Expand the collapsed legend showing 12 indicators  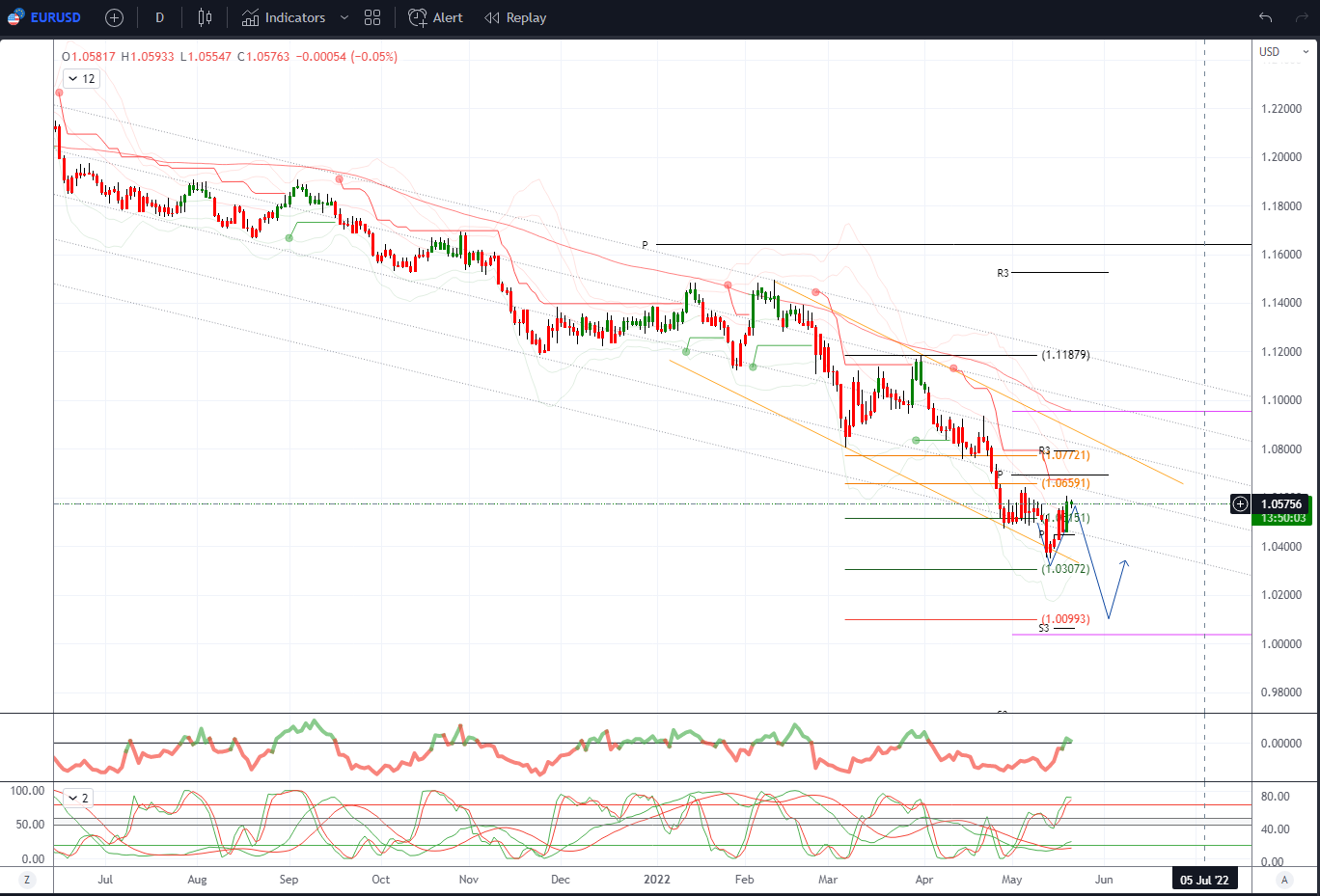(81, 79)
